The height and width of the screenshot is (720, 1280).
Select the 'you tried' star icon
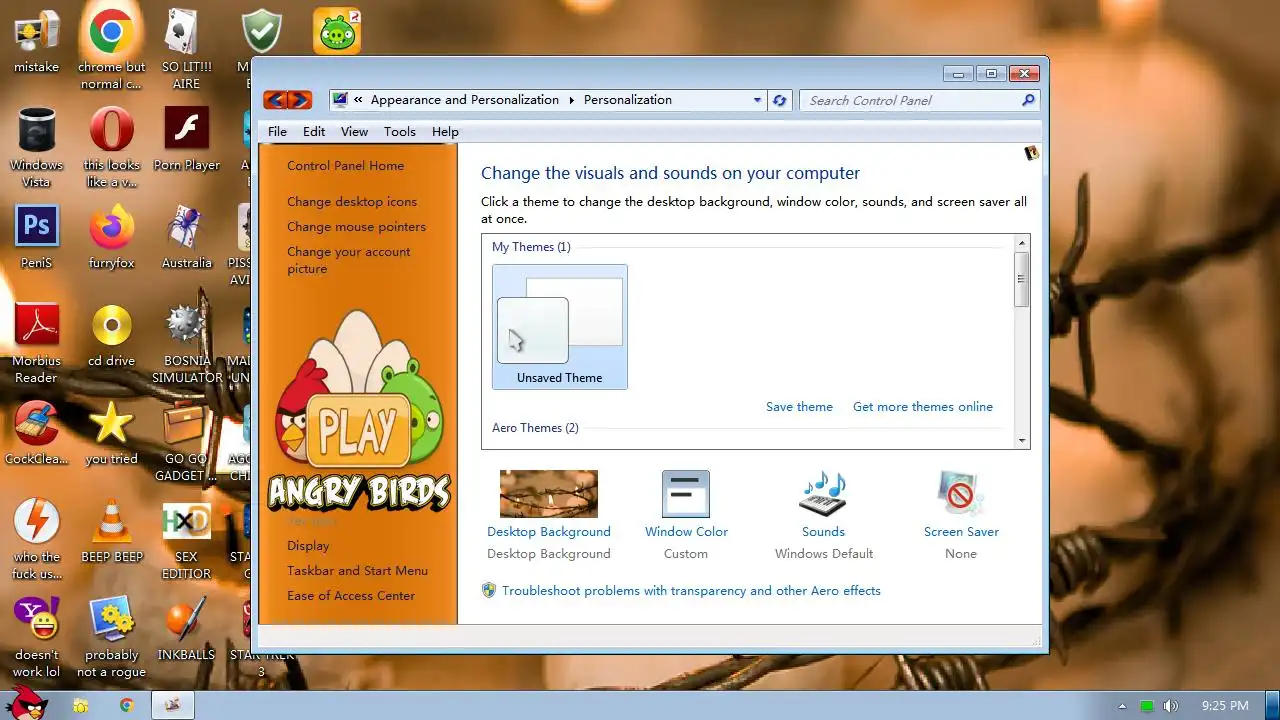[x=111, y=434]
